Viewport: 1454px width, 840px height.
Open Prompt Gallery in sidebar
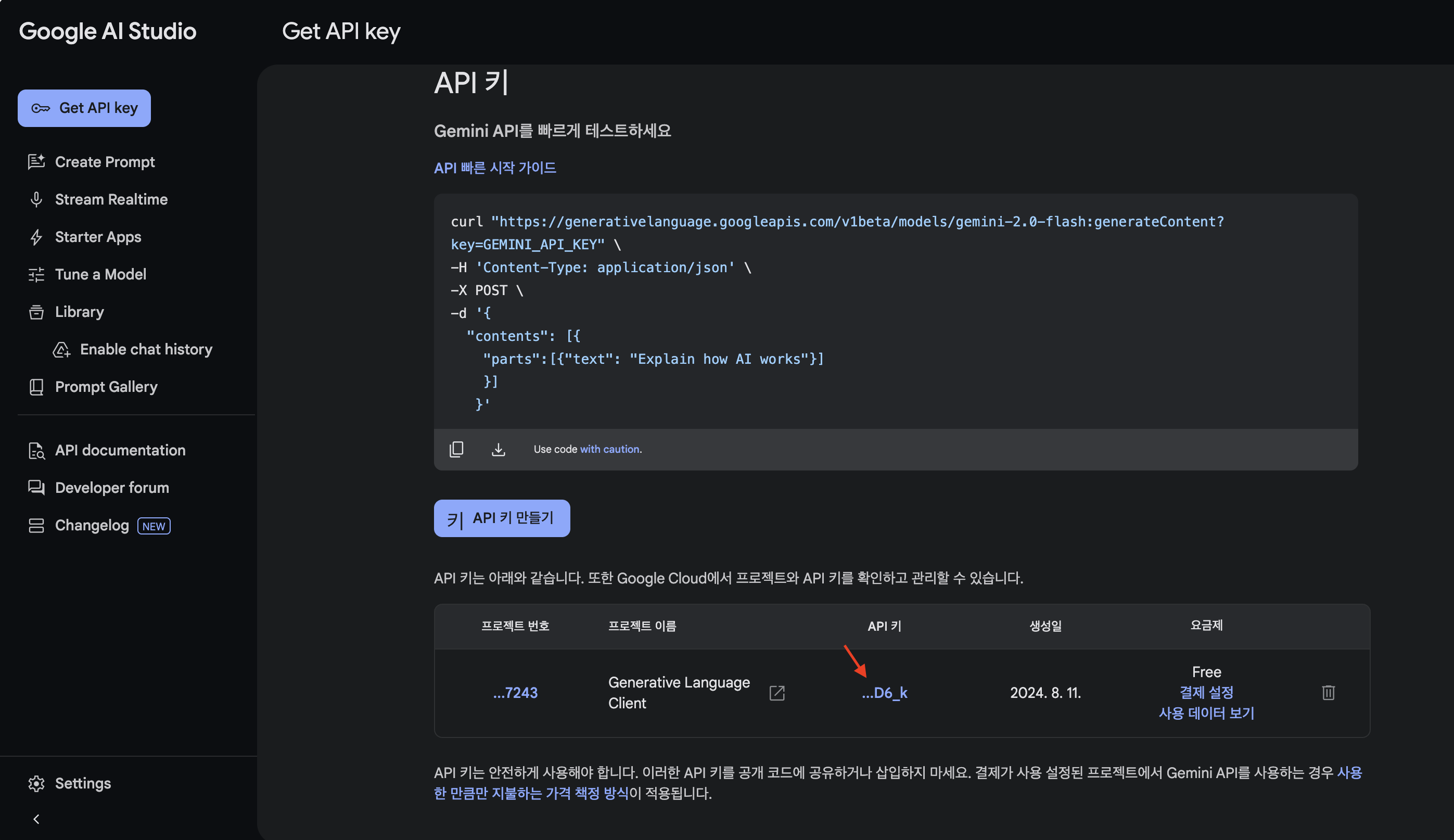click(106, 387)
